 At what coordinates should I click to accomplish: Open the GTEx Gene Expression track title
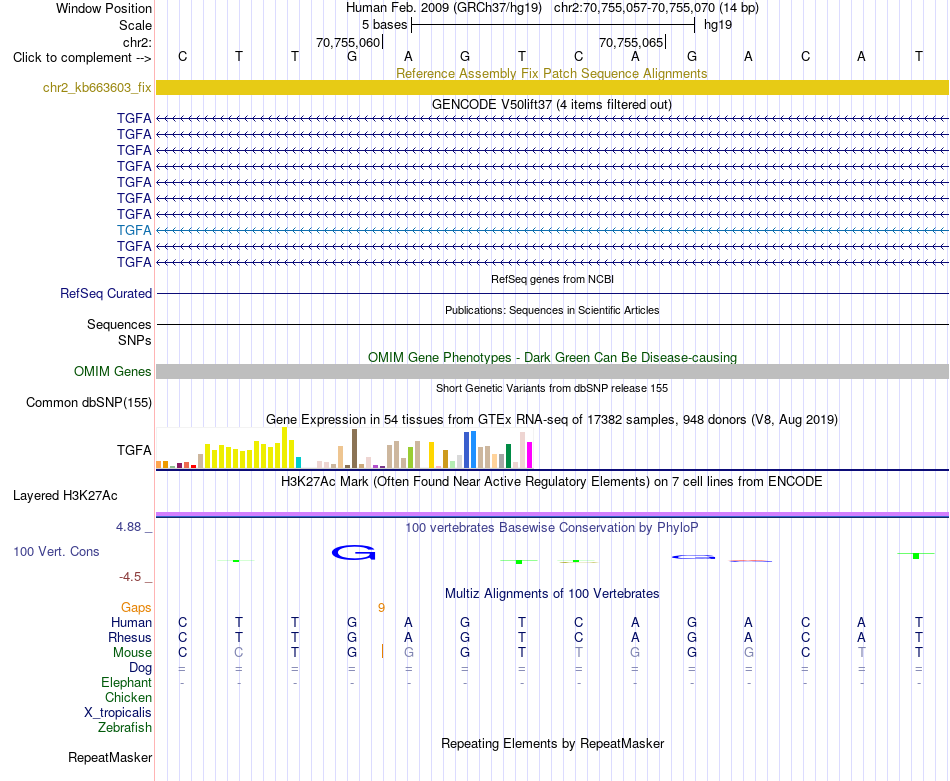(x=552, y=419)
